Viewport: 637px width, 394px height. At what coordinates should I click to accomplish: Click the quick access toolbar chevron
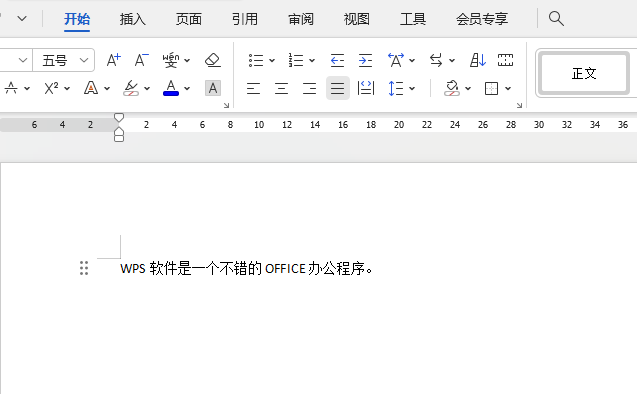pyautogui.click(x=22, y=18)
